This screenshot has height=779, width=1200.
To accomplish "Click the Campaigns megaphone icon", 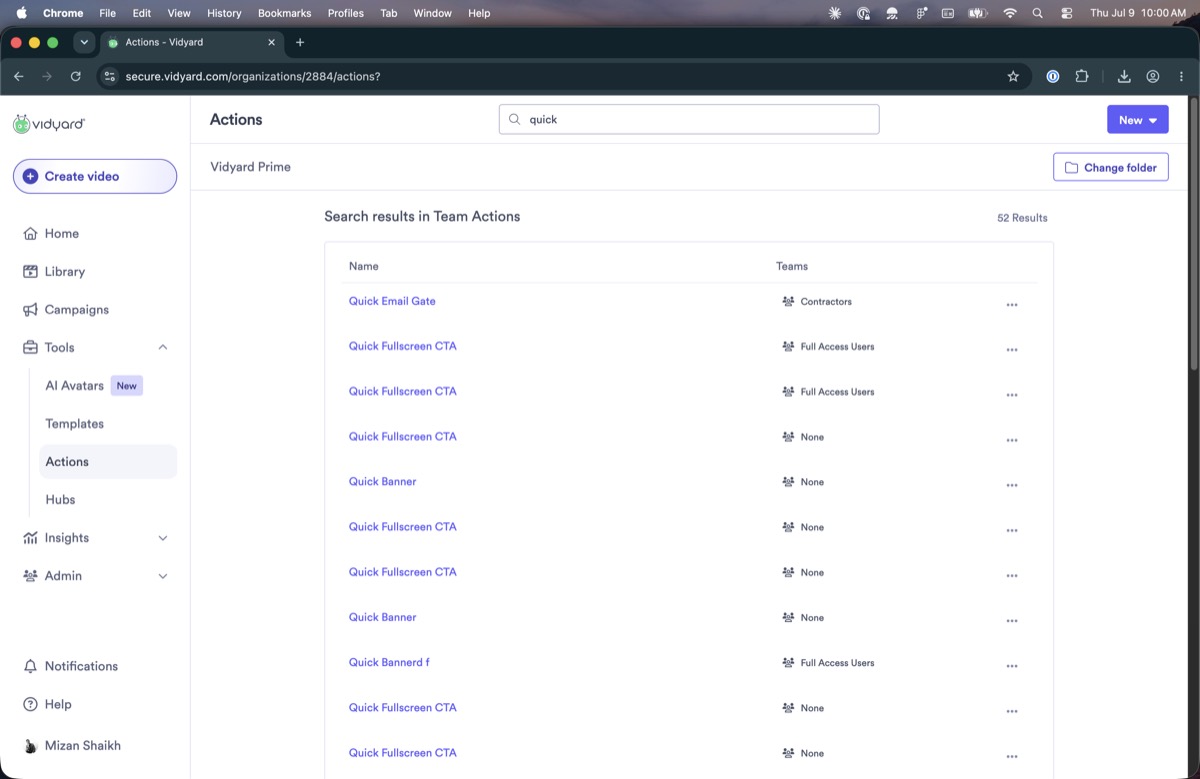I will point(30,310).
